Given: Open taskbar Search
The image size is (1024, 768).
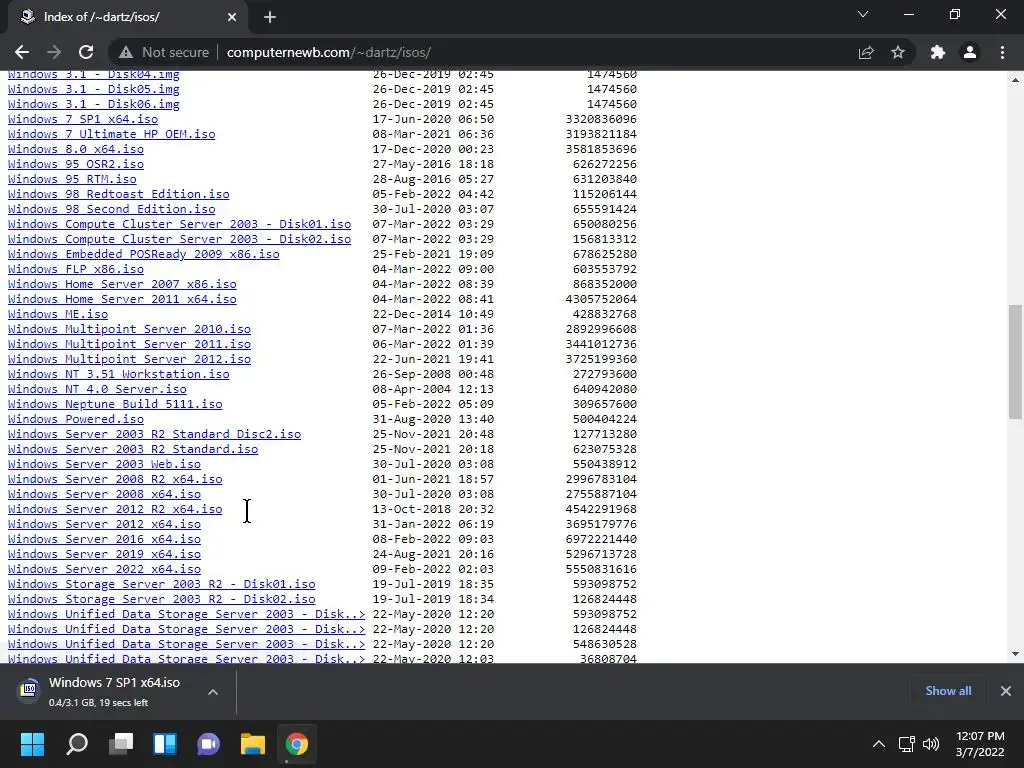Looking at the screenshot, I should [77, 744].
